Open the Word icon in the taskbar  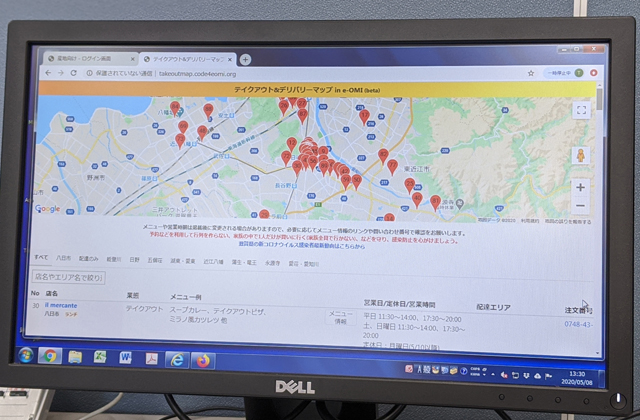click(x=126, y=357)
